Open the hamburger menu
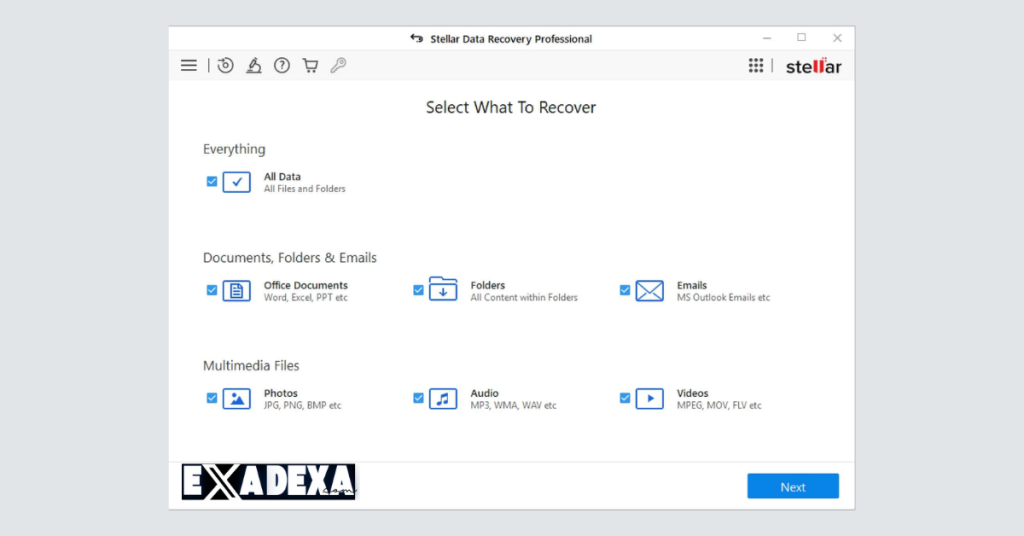 pos(189,65)
